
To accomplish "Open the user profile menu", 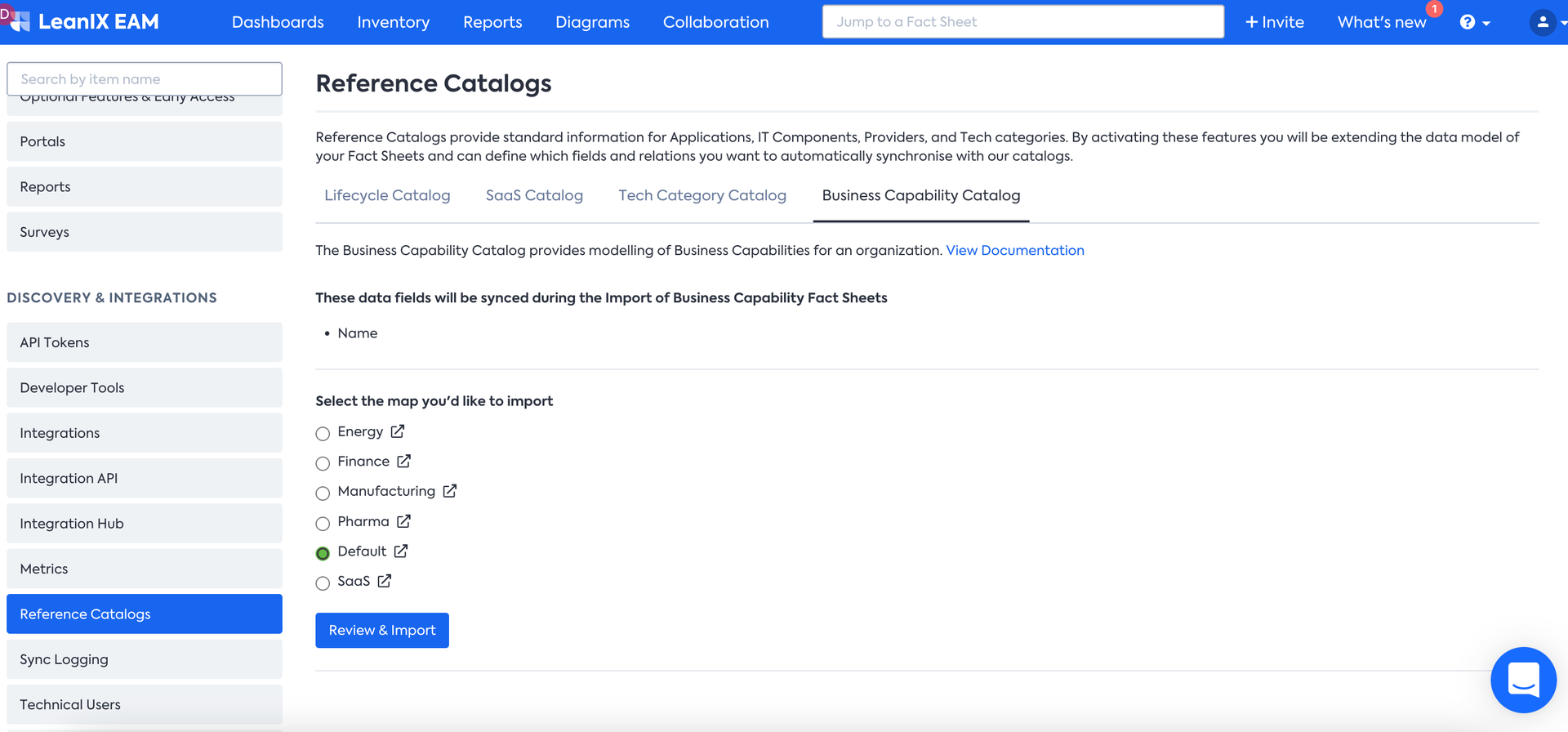I will tap(1546, 22).
